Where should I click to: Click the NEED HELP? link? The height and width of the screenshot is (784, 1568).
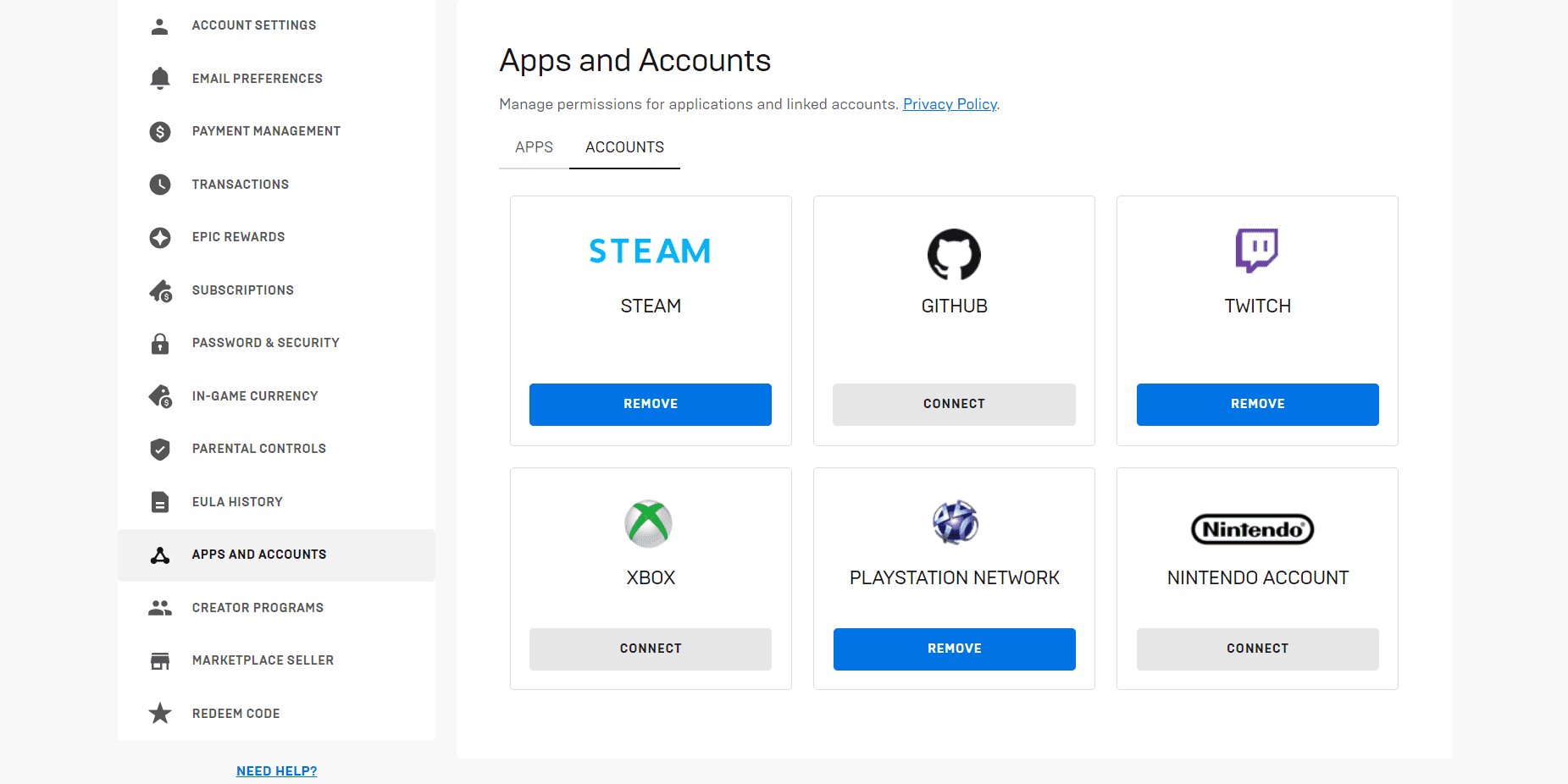276,770
